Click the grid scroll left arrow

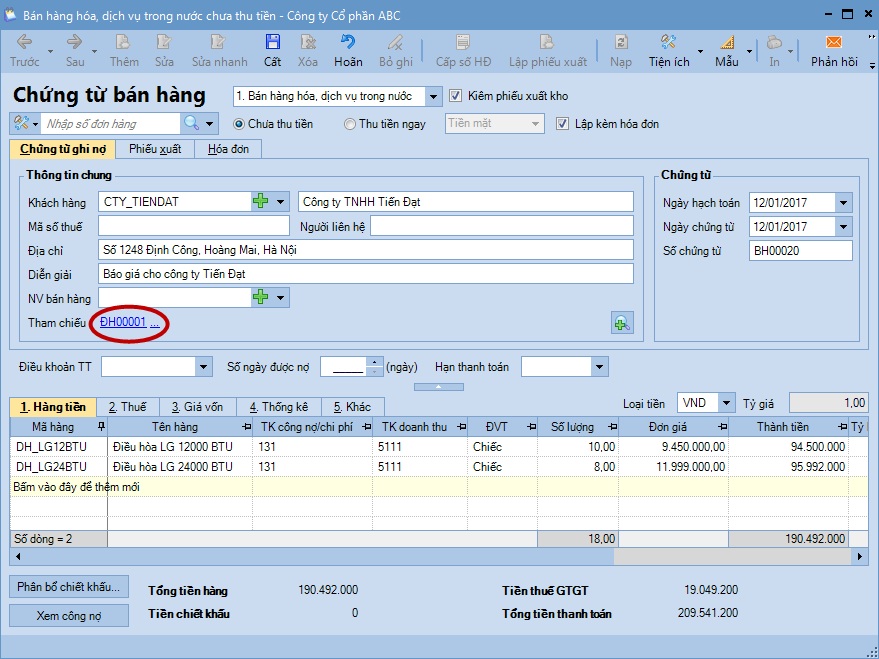coord(18,556)
